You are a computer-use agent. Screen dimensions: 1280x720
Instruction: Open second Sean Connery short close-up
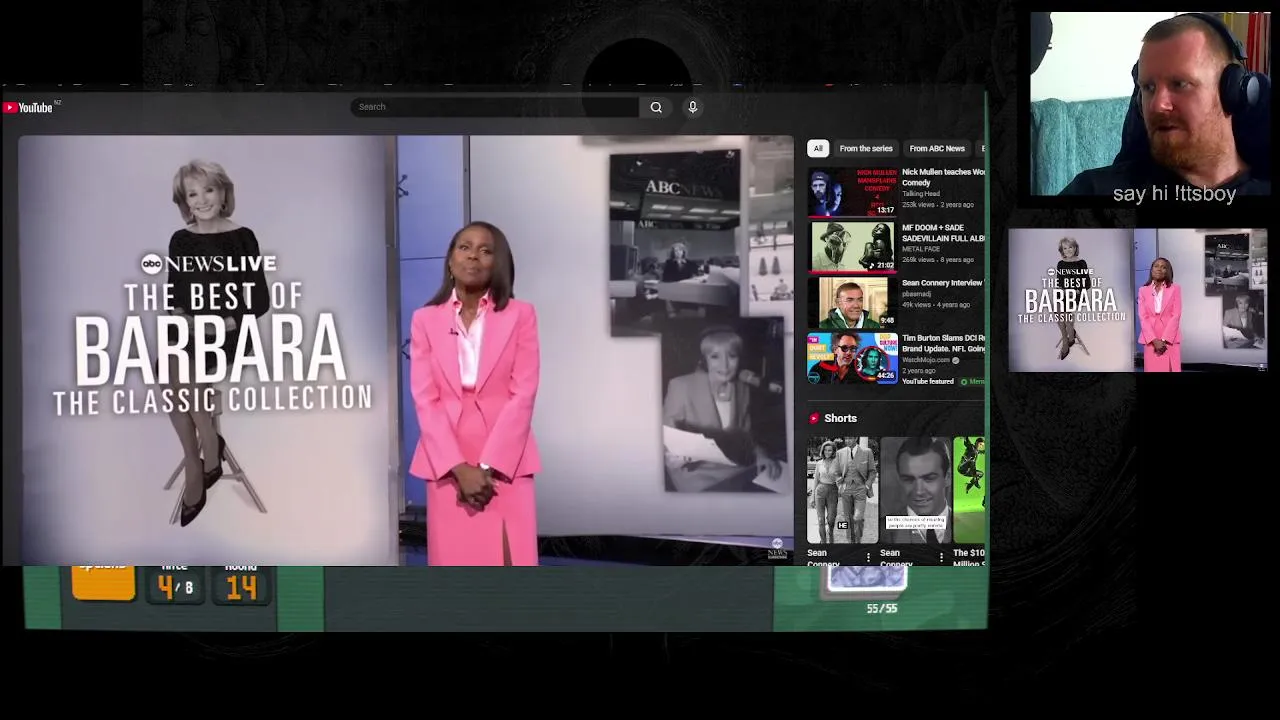917,490
